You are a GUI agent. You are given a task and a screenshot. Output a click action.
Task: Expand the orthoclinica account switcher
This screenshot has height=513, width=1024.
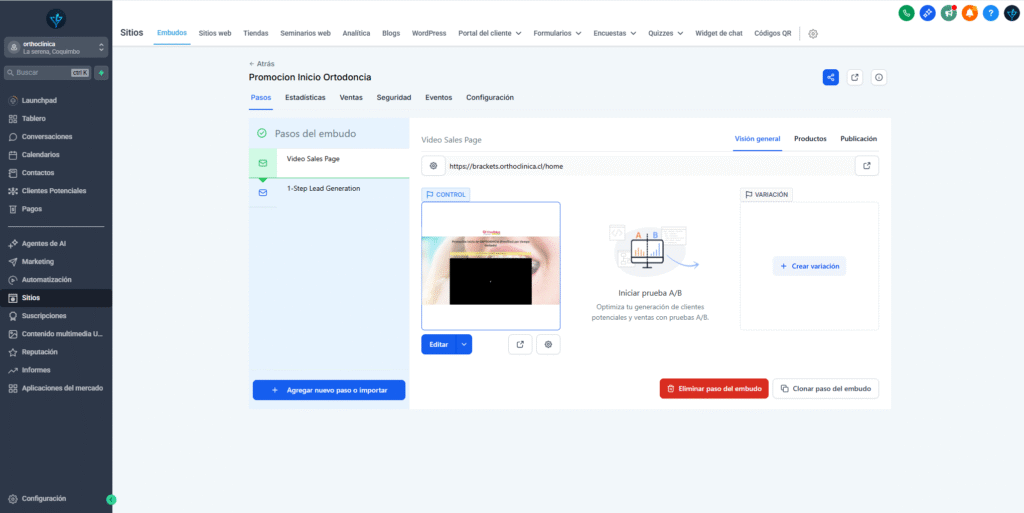(x=56, y=48)
